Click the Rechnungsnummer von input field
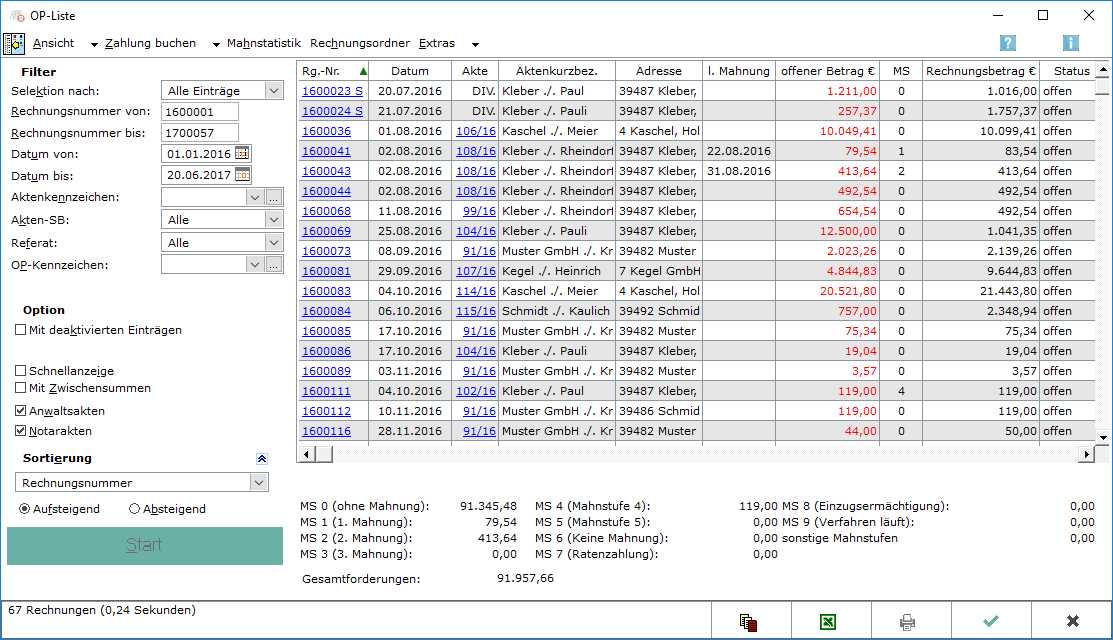Screen dimensions: 1113x640 point(199,111)
